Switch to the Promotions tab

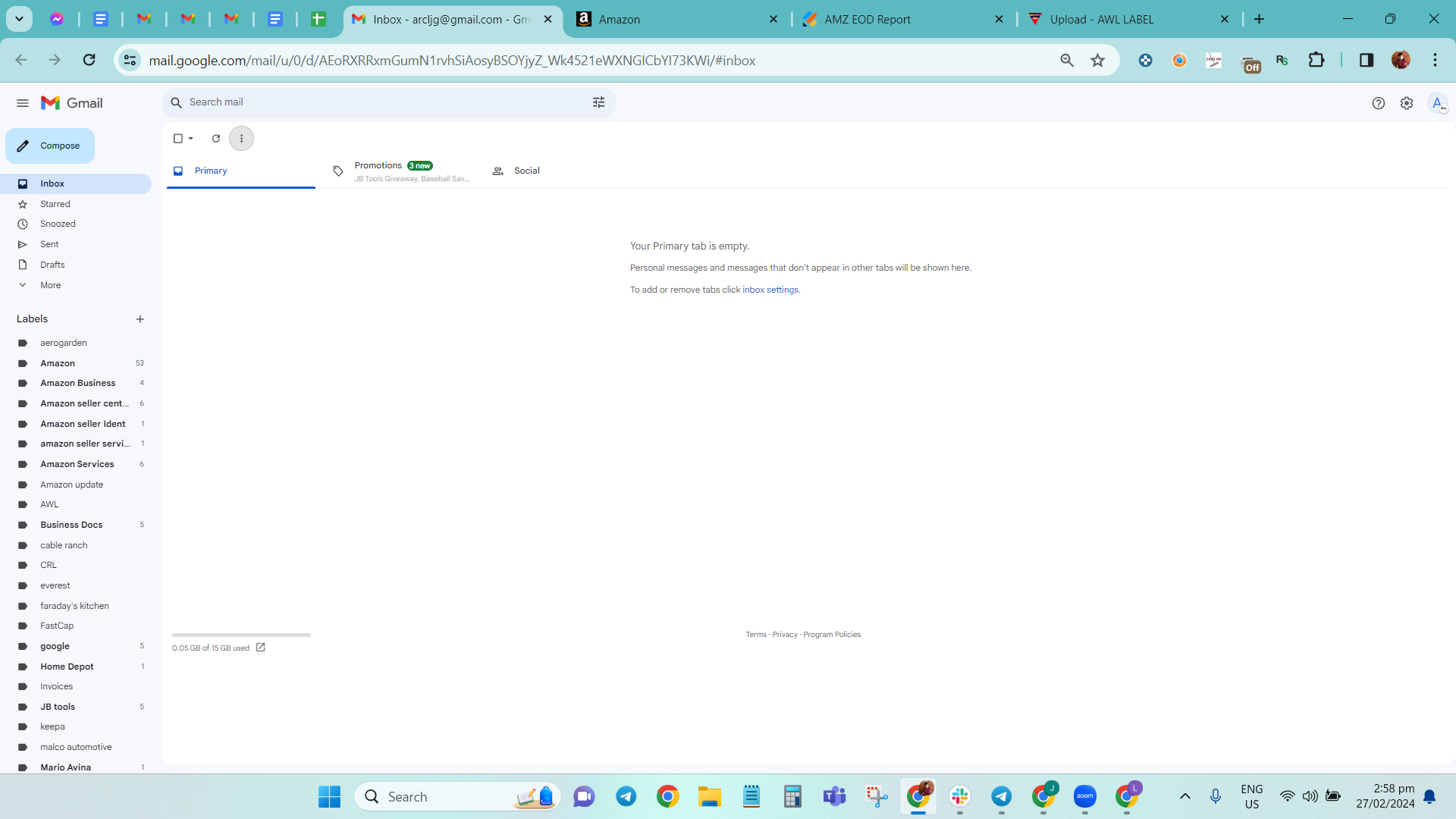[401, 171]
